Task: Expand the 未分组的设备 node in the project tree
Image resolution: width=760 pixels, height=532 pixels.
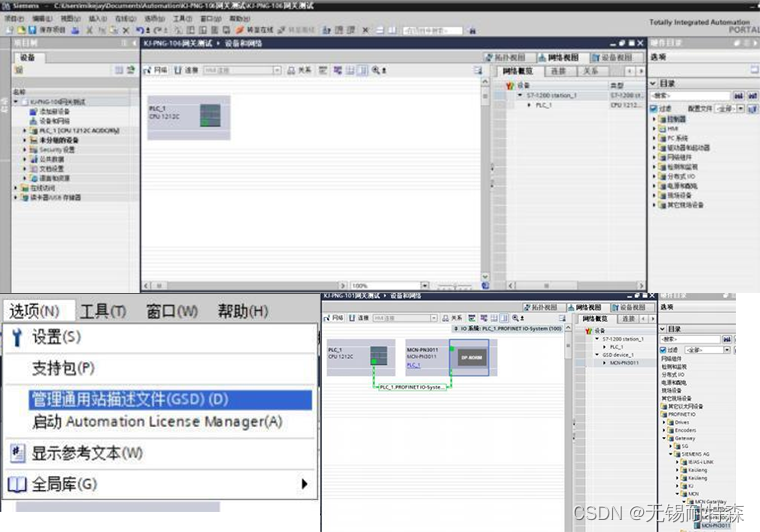Action: pyautogui.click(x=25, y=141)
